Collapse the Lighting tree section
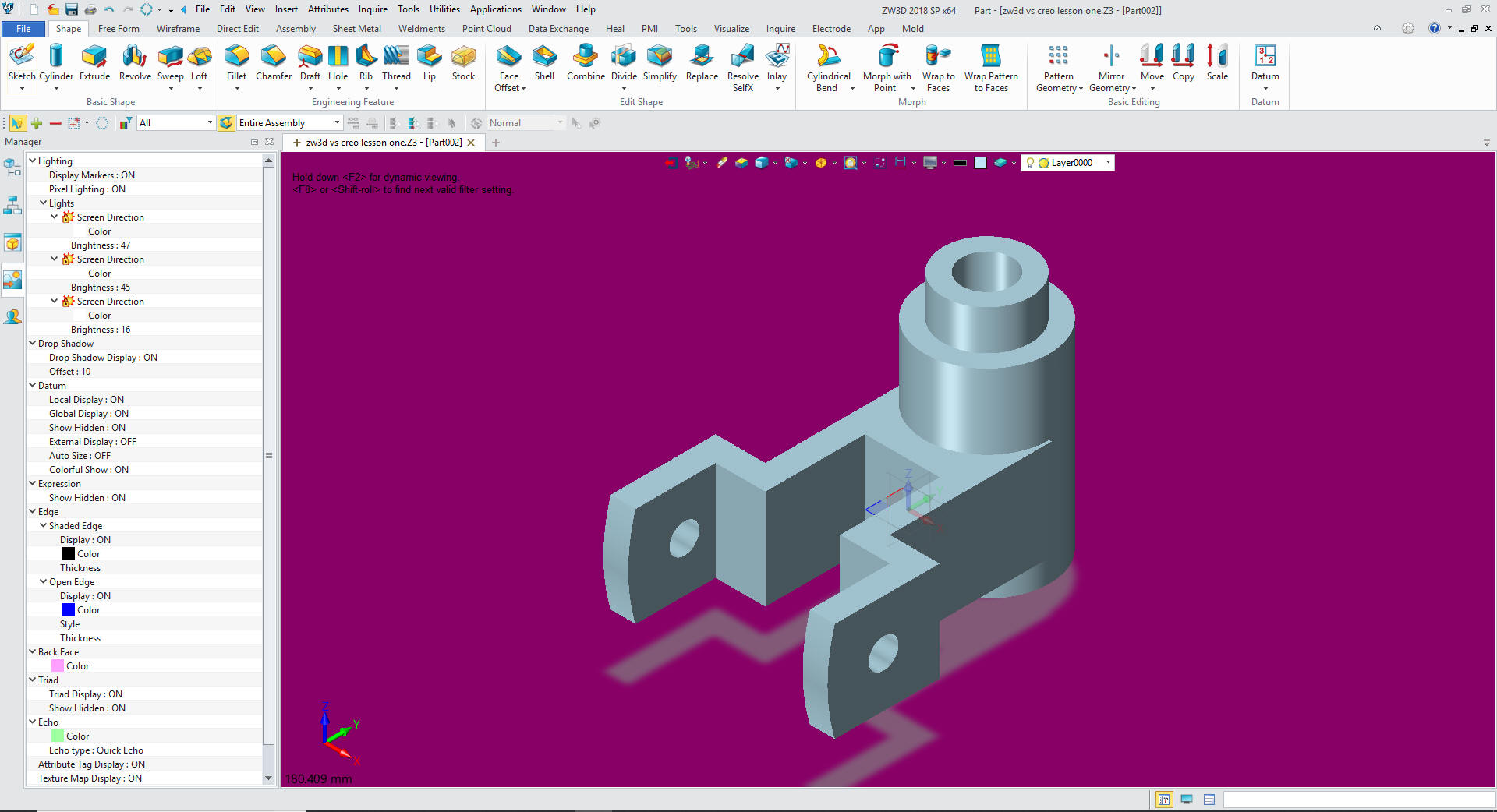The width and height of the screenshot is (1497, 812). 33,161
